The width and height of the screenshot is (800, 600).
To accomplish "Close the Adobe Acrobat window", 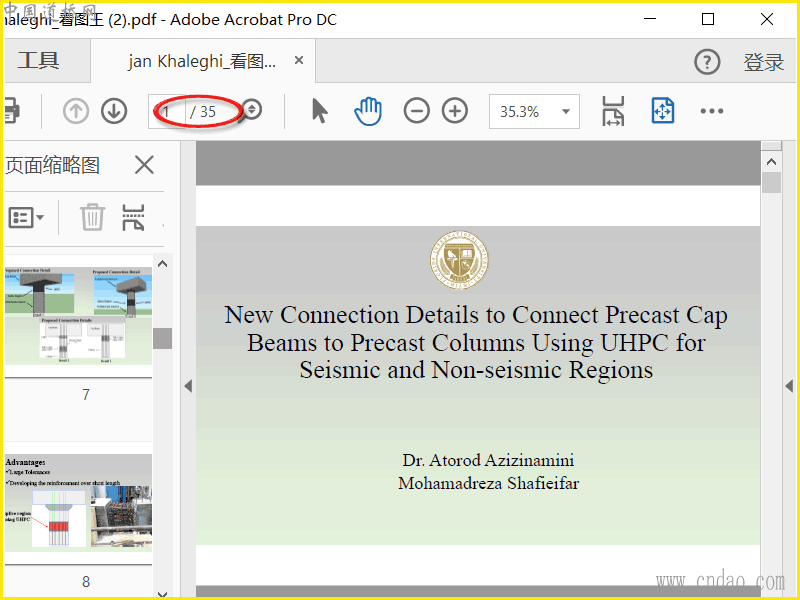I will click(767, 19).
